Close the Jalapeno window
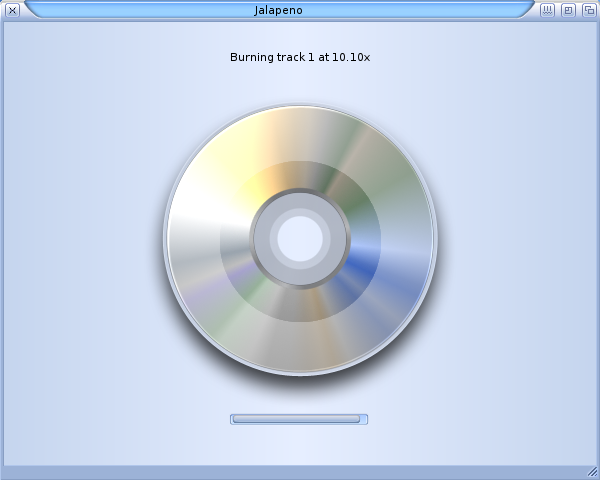The width and height of the screenshot is (600, 480). coord(12,10)
